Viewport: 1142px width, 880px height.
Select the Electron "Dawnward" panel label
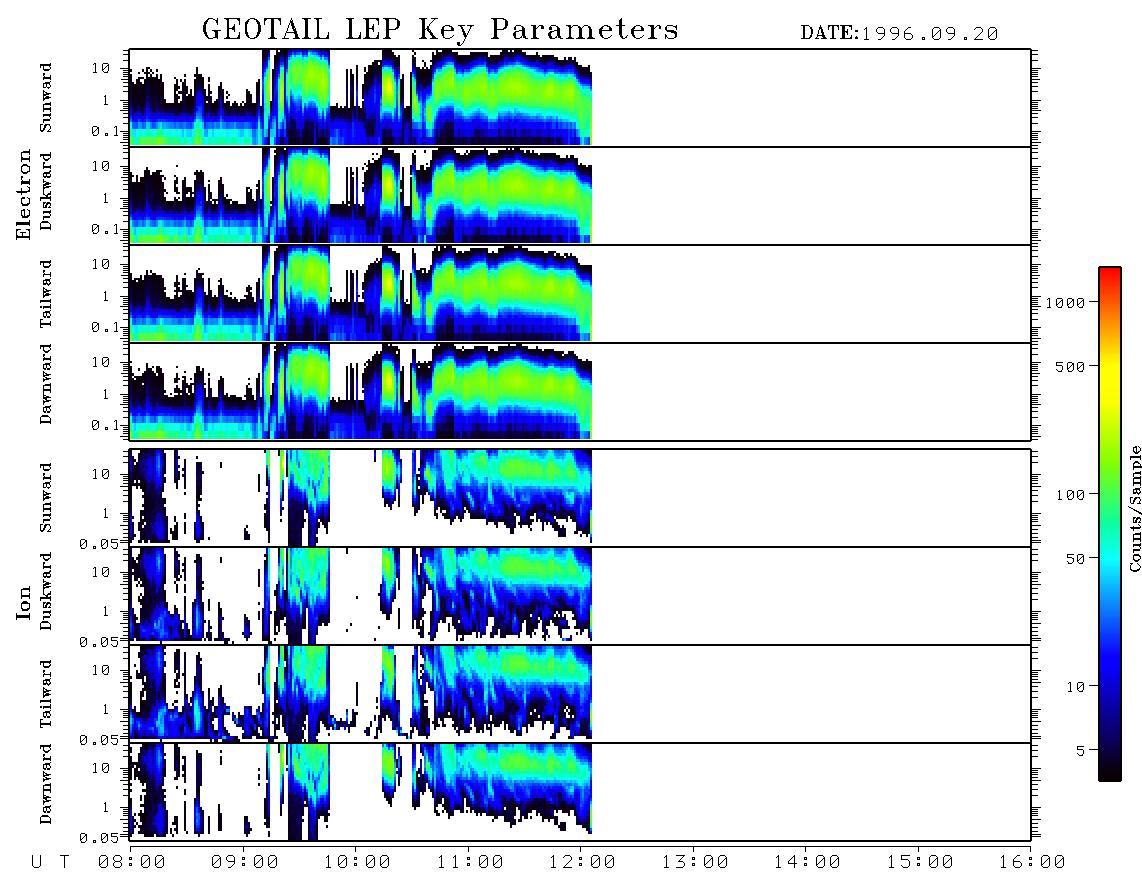(x=46, y=385)
